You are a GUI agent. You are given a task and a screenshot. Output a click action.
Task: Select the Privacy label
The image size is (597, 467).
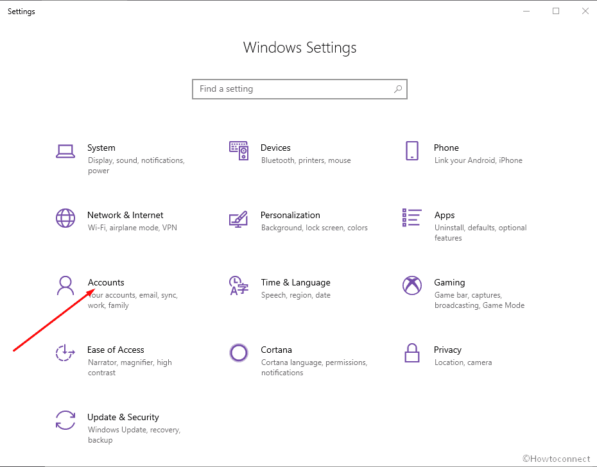[x=448, y=350]
